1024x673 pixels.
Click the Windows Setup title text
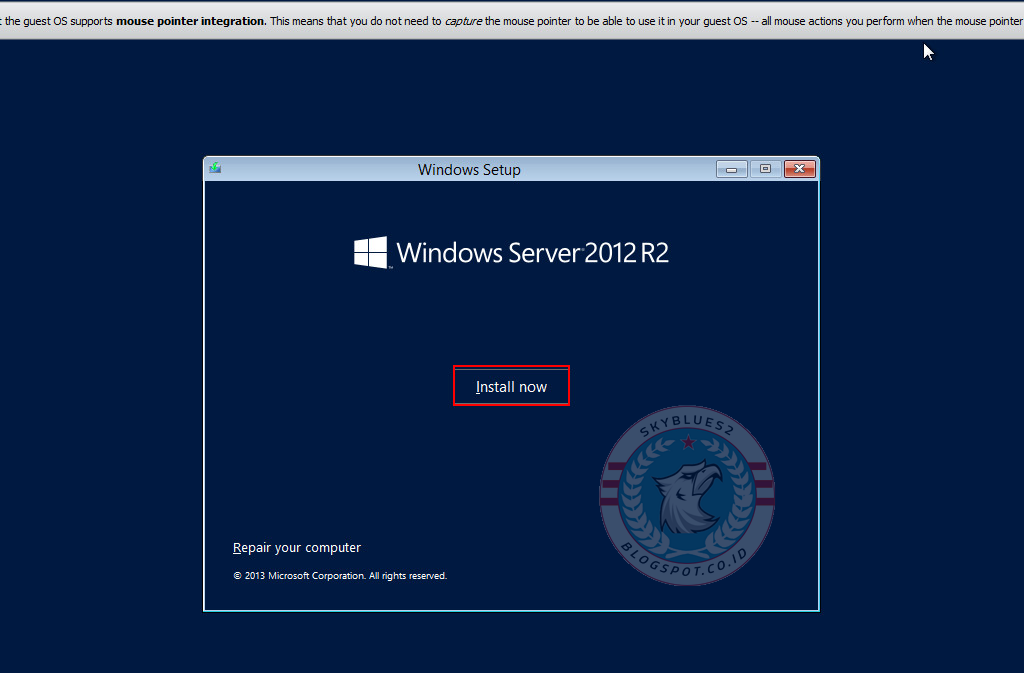pos(469,170)
